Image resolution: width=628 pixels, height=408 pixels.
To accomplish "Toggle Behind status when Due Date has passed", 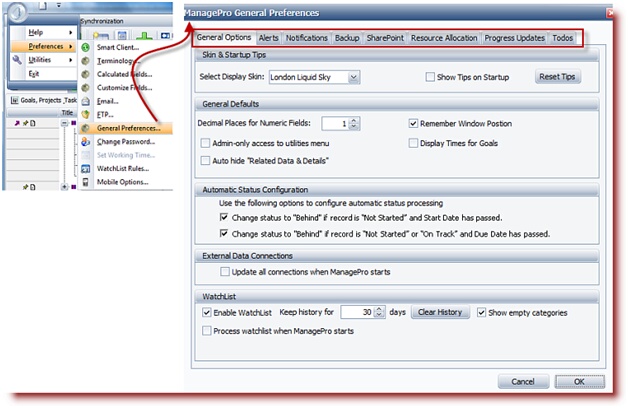I will 224,233.
